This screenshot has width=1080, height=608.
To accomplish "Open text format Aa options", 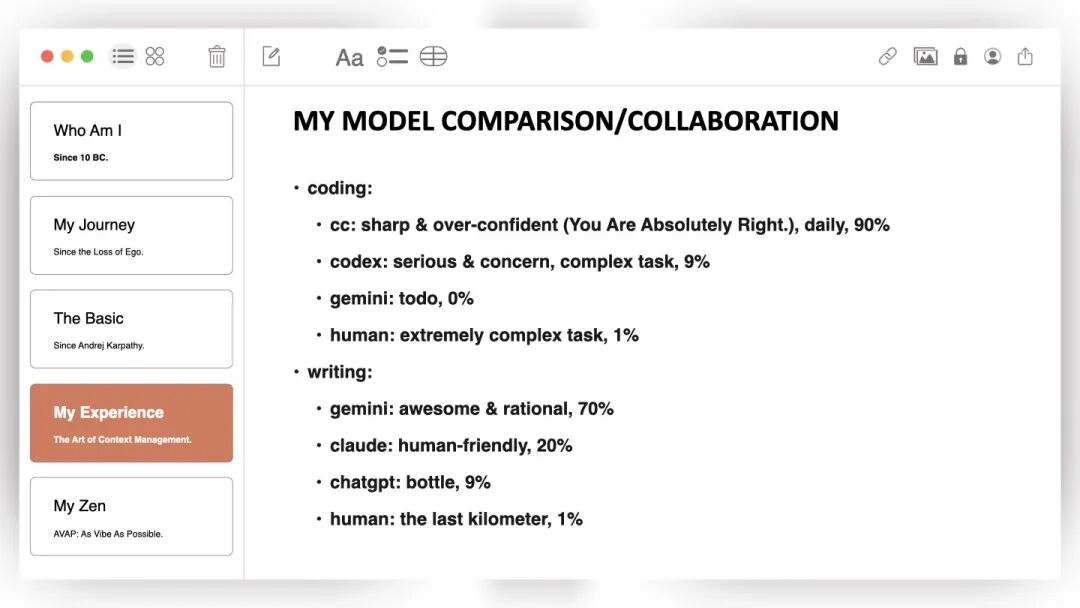I will coord(349,58).
